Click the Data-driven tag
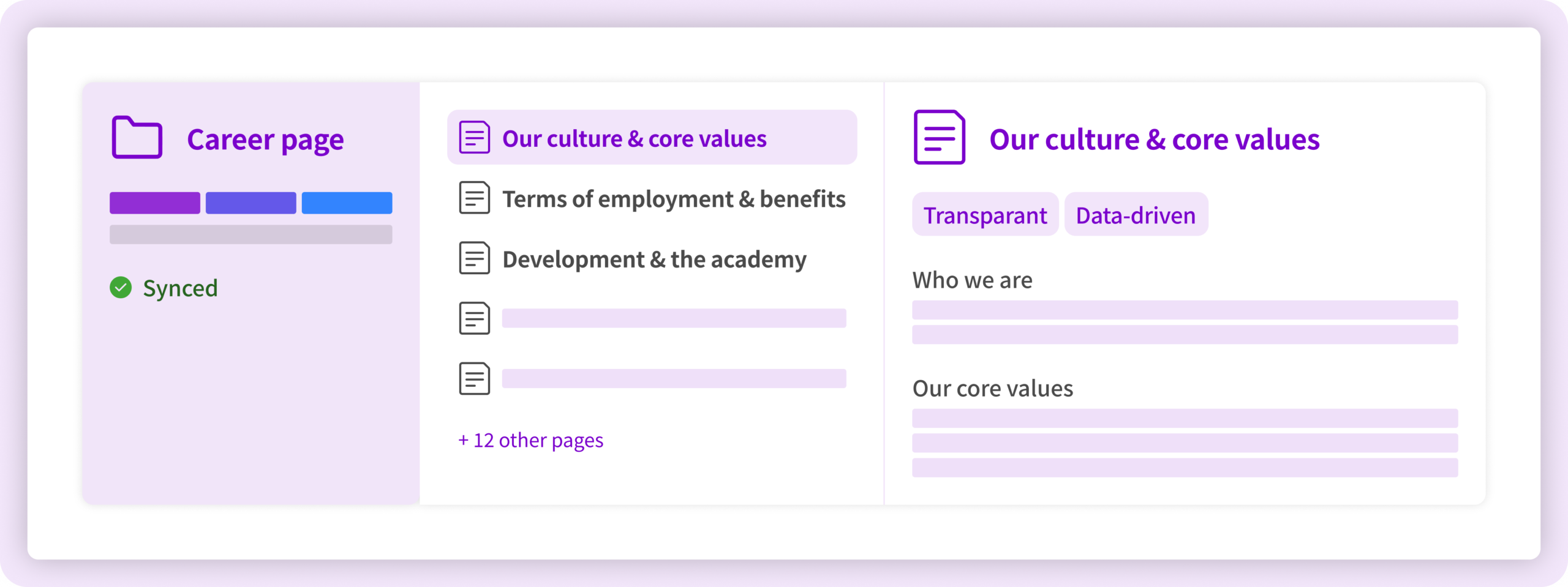 [x=1136, y=215]
